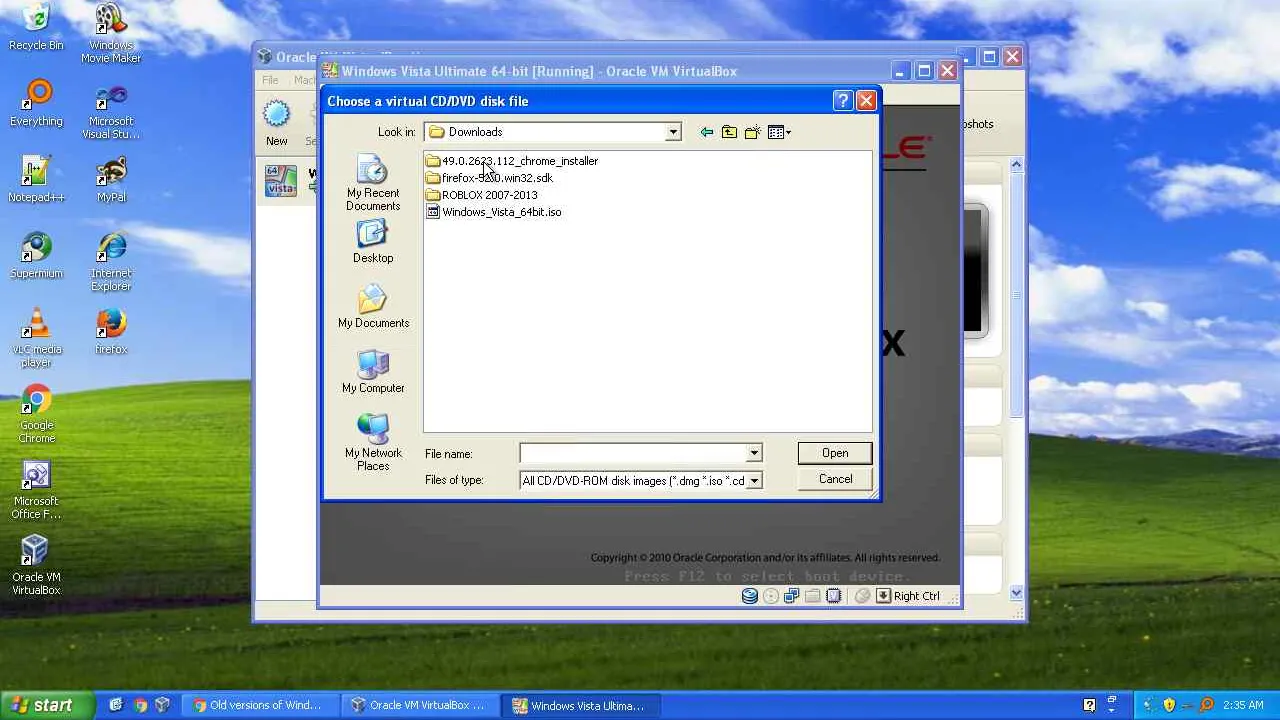Select Oracle VM VirtualBox desktop icon

point(36,566)
